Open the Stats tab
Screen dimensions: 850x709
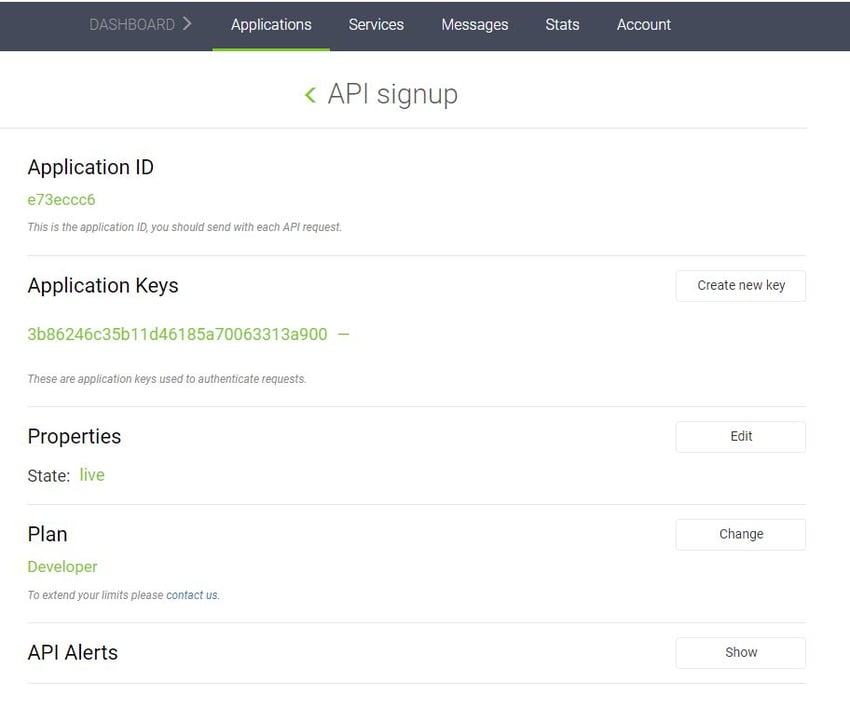click(x=562, y=25)
